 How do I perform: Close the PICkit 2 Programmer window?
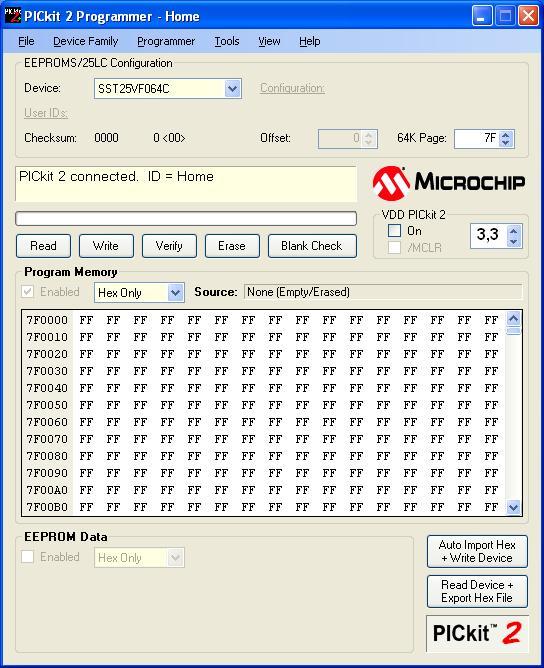click(529, 16)
